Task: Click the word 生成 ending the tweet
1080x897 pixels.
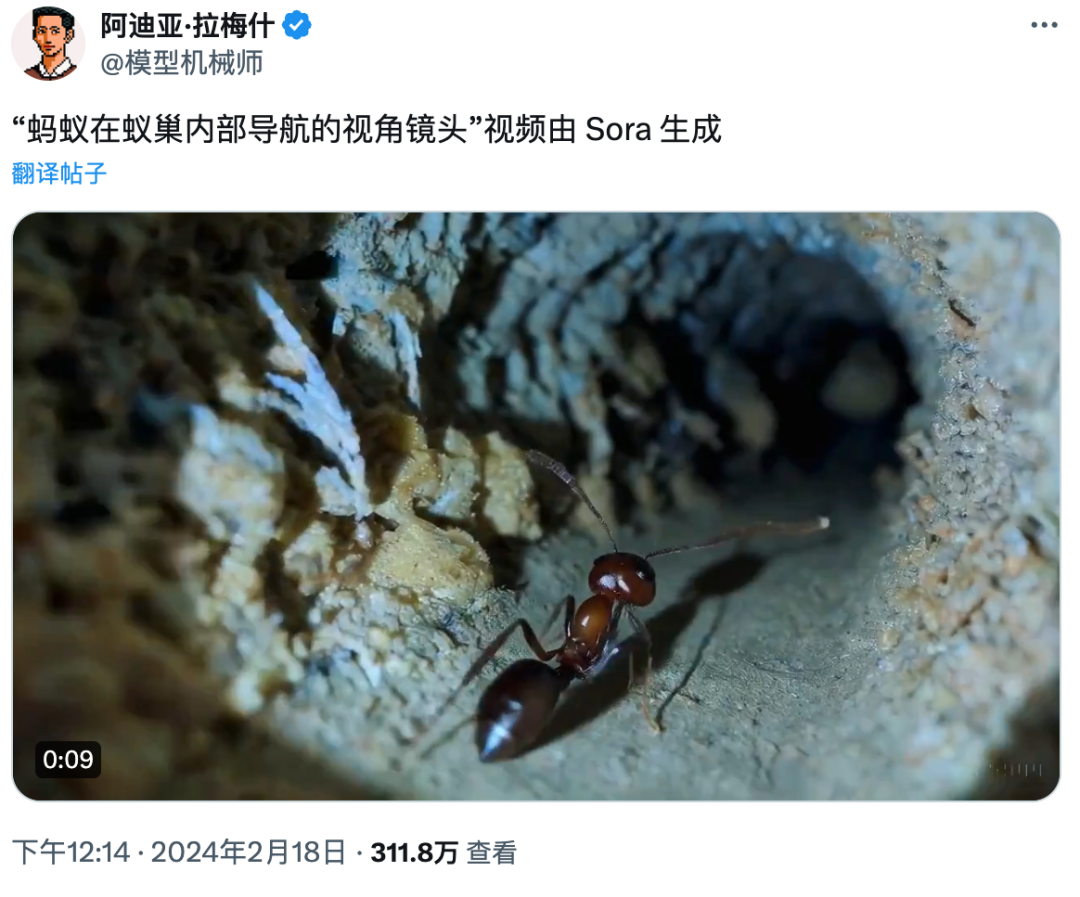Action: coord(690,130)
